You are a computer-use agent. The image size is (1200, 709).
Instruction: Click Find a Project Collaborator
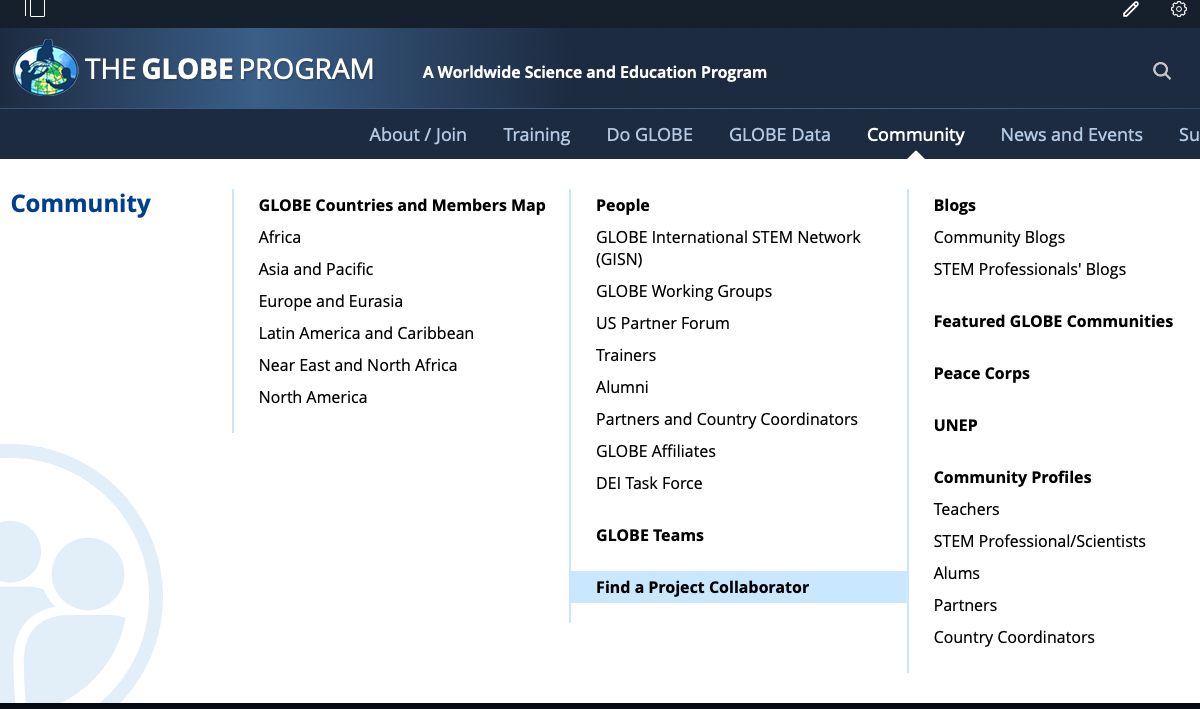coord(702,587)
